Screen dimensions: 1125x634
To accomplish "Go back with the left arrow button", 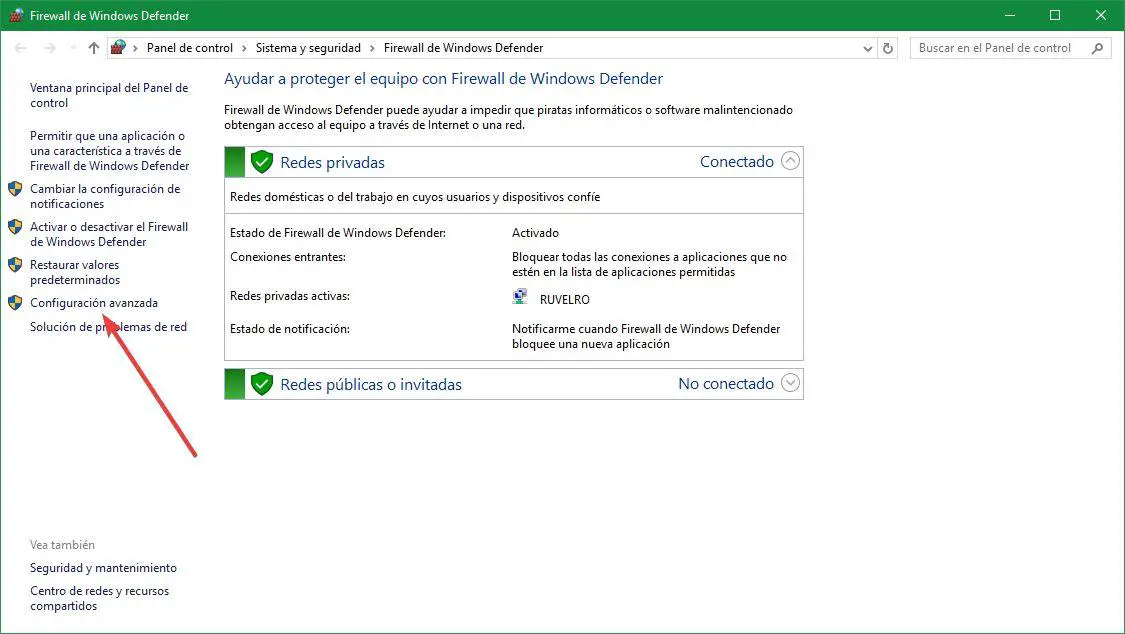I will (21, 48).
